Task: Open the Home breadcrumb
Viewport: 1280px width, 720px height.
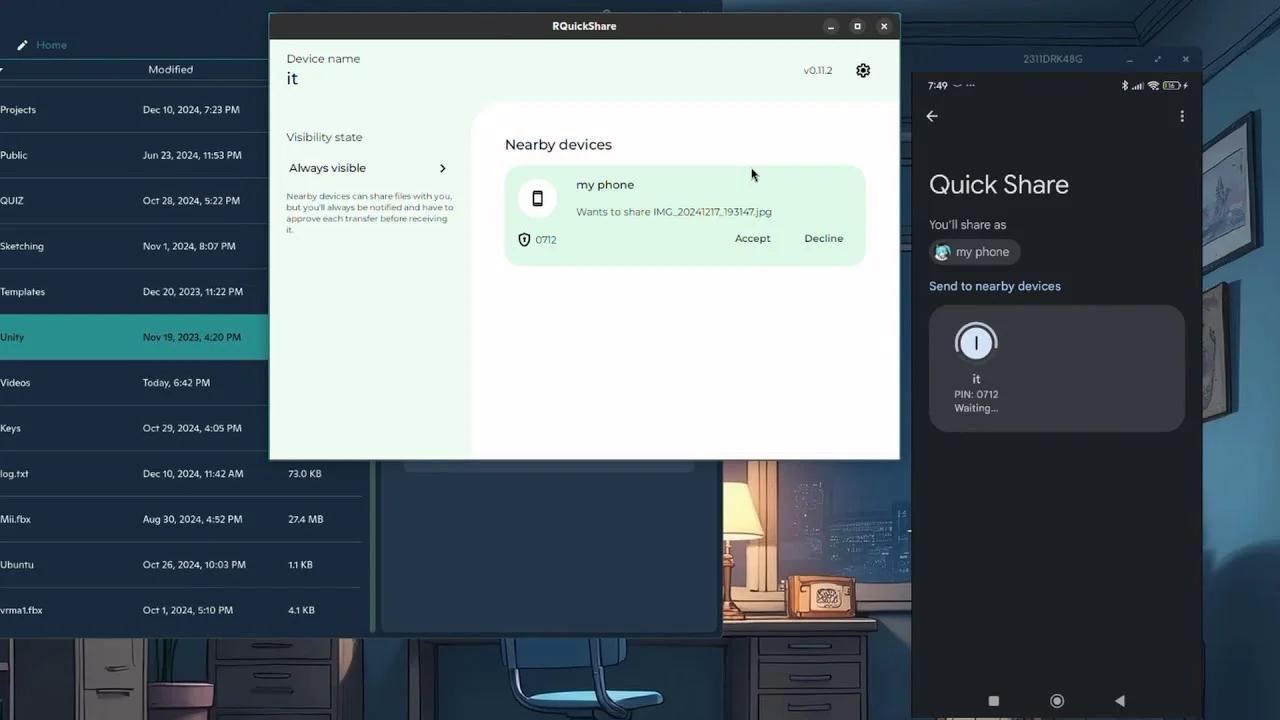Action: click(x=52, y=45)
